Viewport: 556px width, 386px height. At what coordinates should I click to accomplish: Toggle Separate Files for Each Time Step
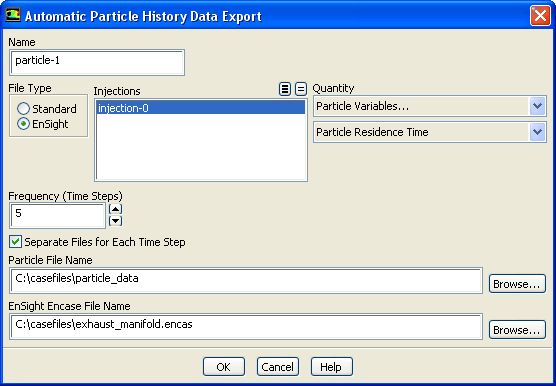[97, 242]
